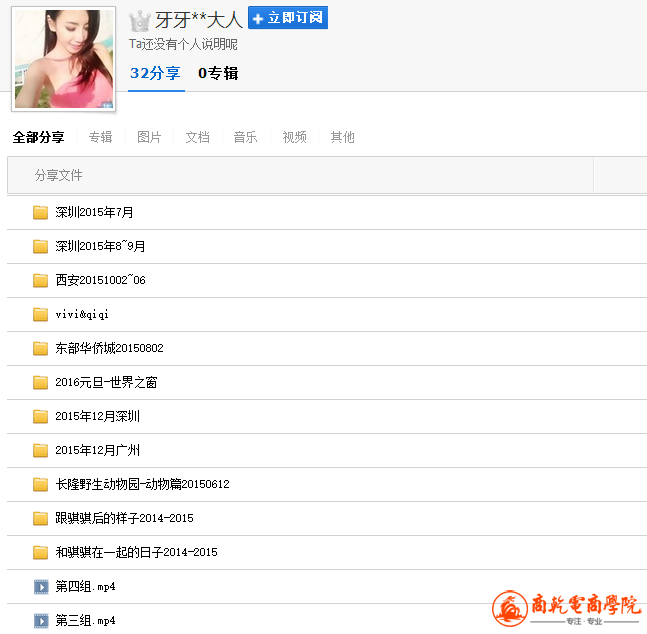The height and width of the screenshot is (634, 647).
Task: View the 0专辑 albums tab
Action: [218, 73]
